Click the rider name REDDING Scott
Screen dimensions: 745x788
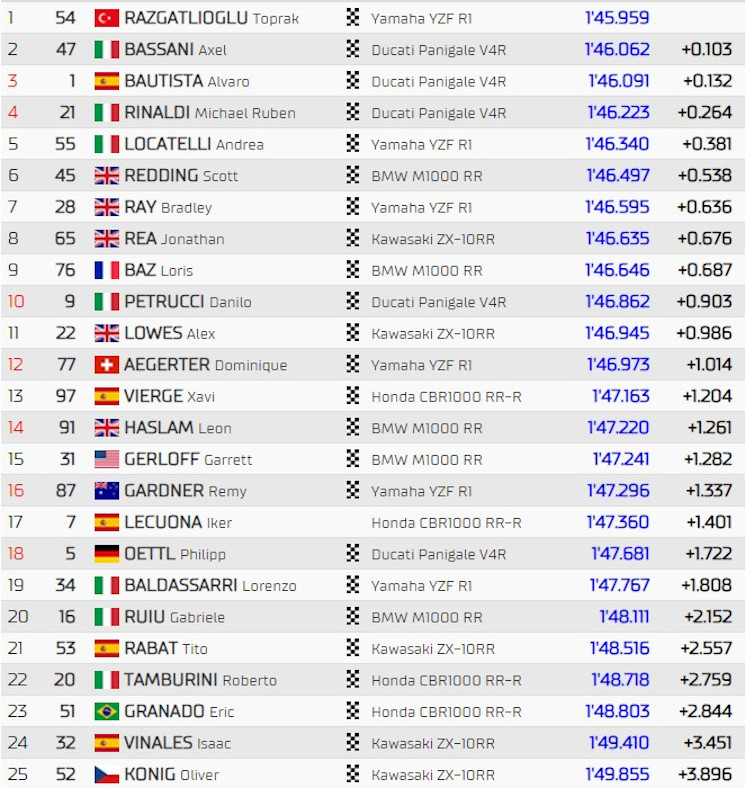[x=181, y=175]
